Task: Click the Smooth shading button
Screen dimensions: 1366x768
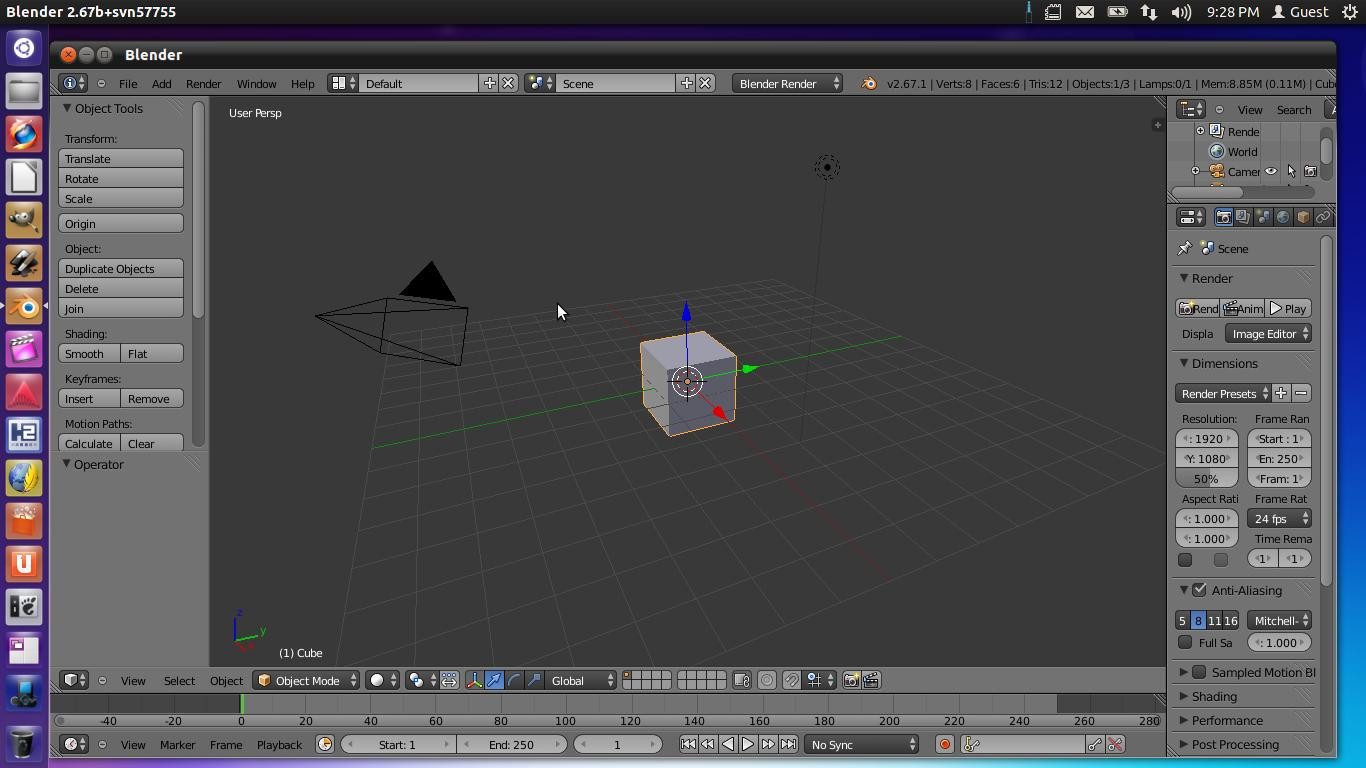Action: (x=89, y=353)
